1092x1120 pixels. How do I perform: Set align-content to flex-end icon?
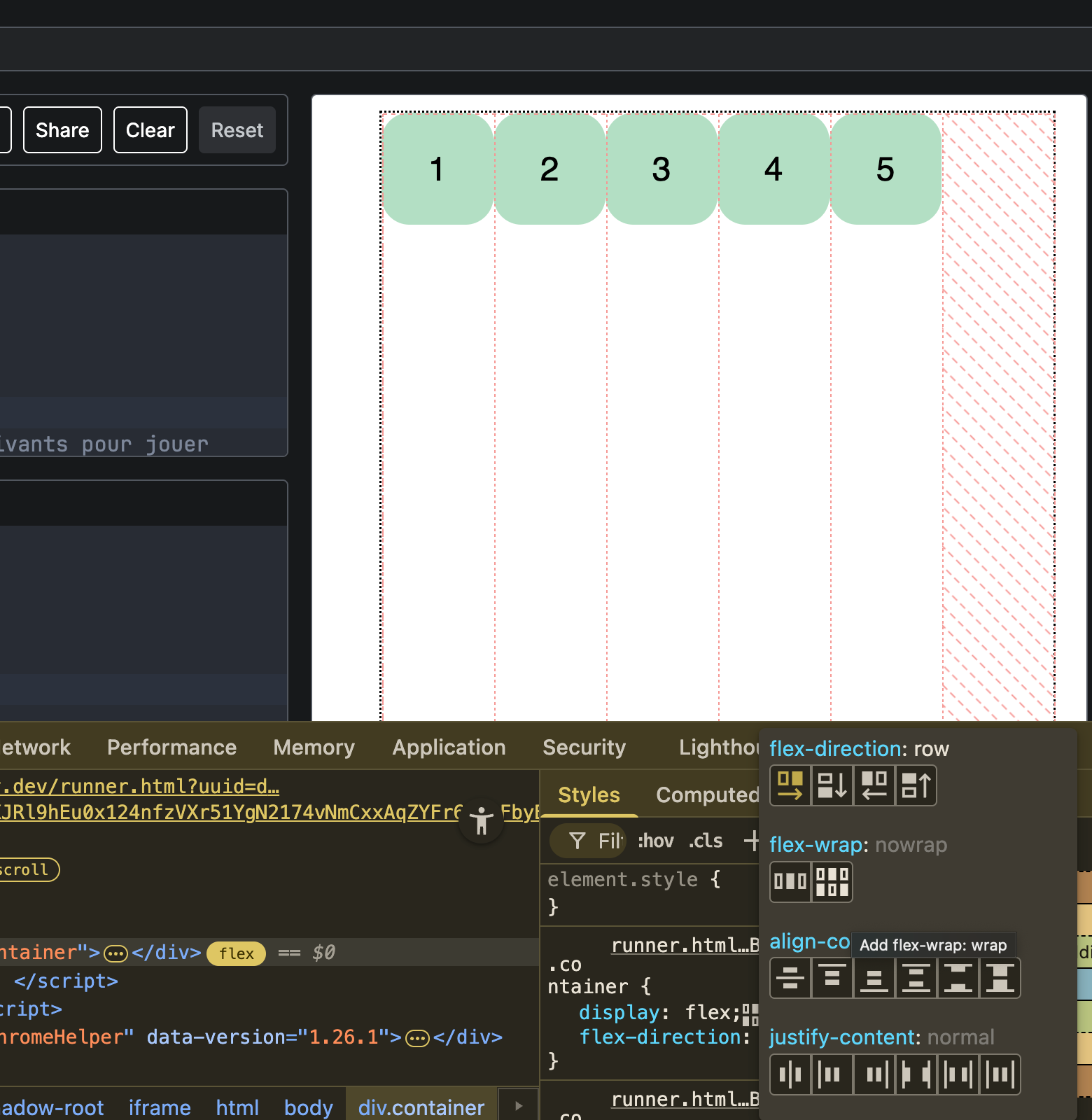[874, 978]
